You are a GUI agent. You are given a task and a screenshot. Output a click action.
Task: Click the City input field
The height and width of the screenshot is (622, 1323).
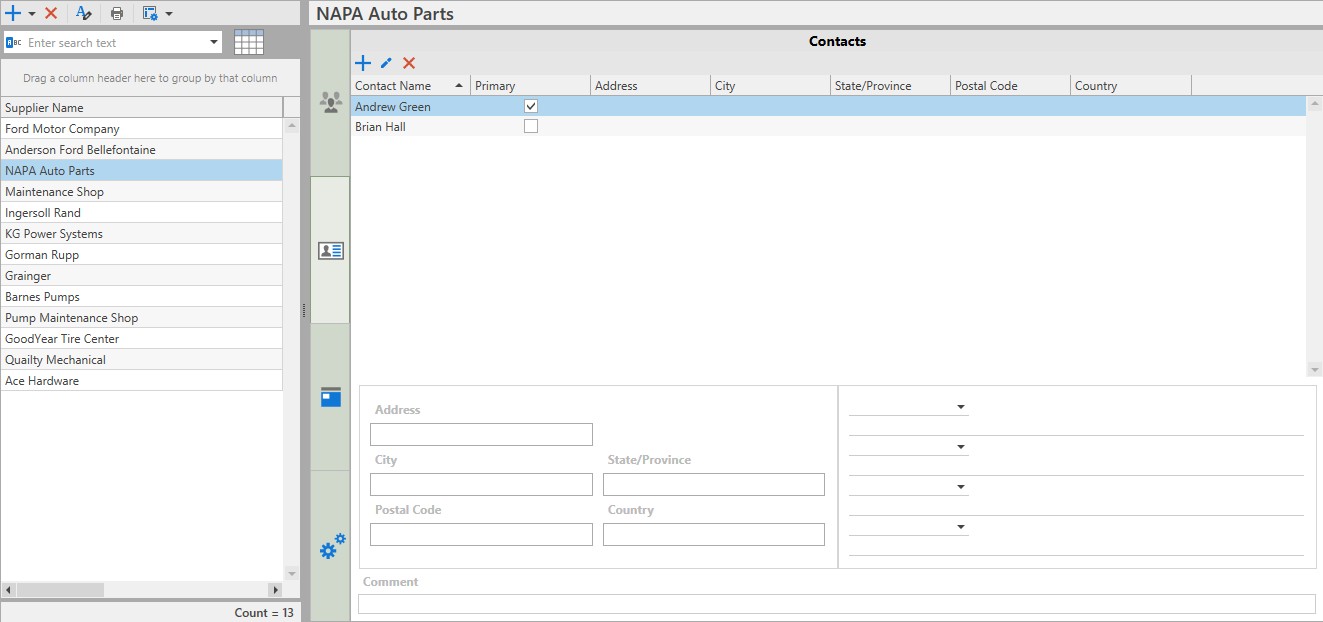(x=481, y=484)
